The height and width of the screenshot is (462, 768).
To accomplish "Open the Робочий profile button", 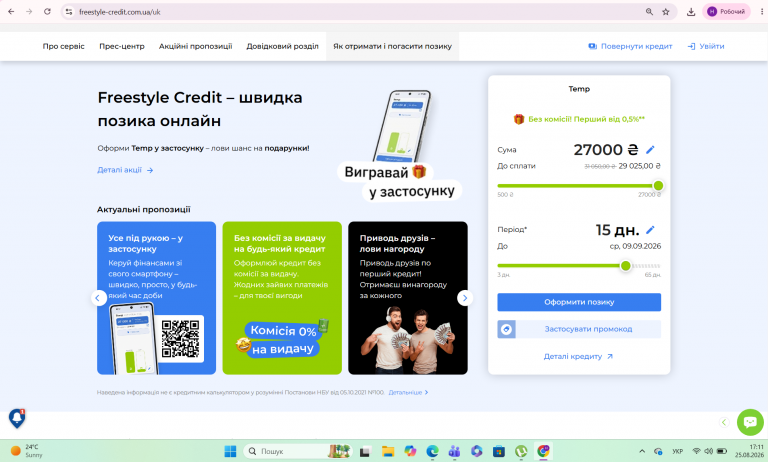I will click(x=726, y=12).
